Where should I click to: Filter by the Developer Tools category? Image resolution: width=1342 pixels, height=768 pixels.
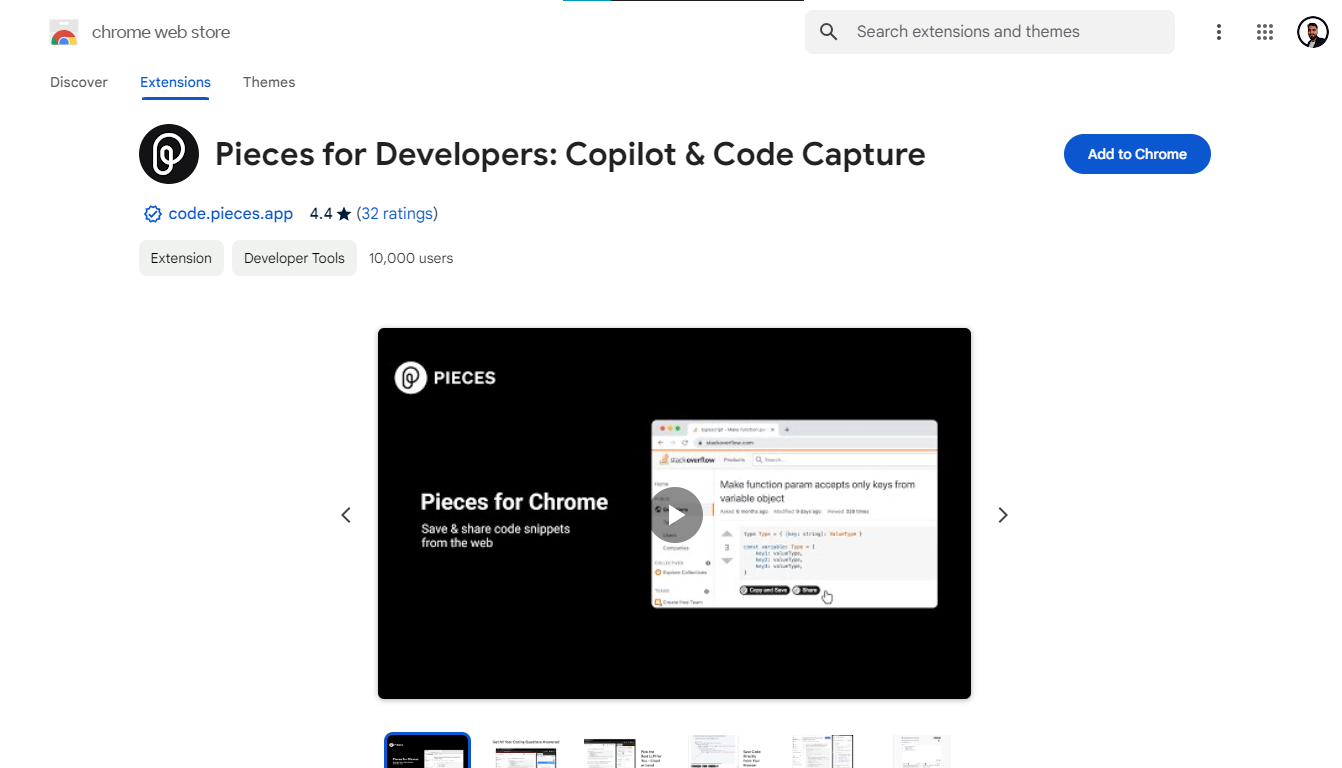click(x=294, y=258)
